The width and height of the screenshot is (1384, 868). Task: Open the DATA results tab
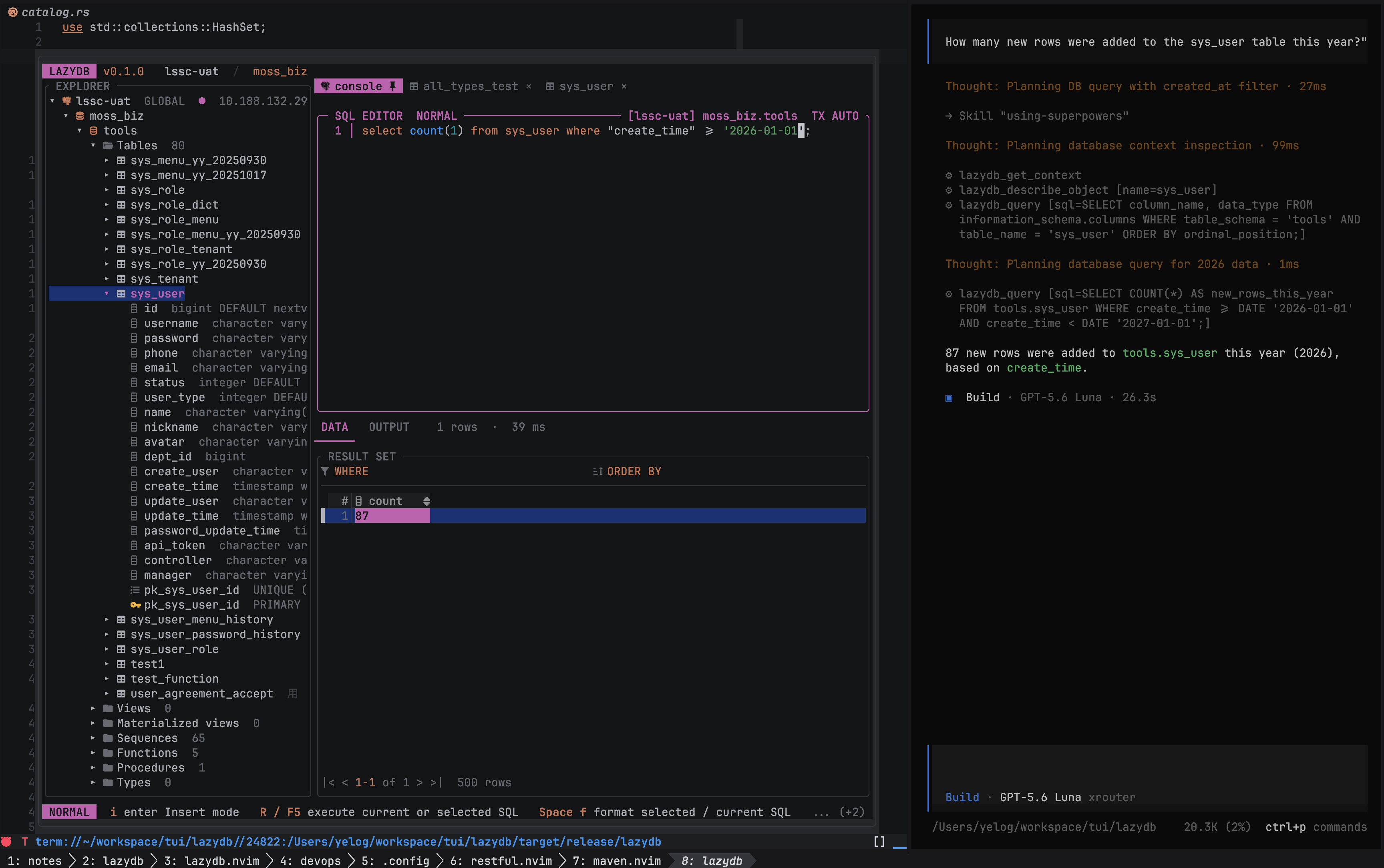[335, 427]
